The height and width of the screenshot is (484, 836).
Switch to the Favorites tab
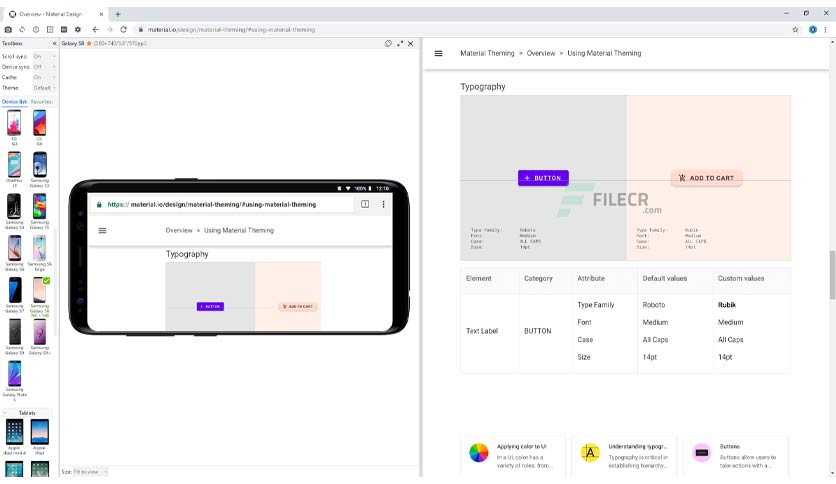click(x=42, y=102)
